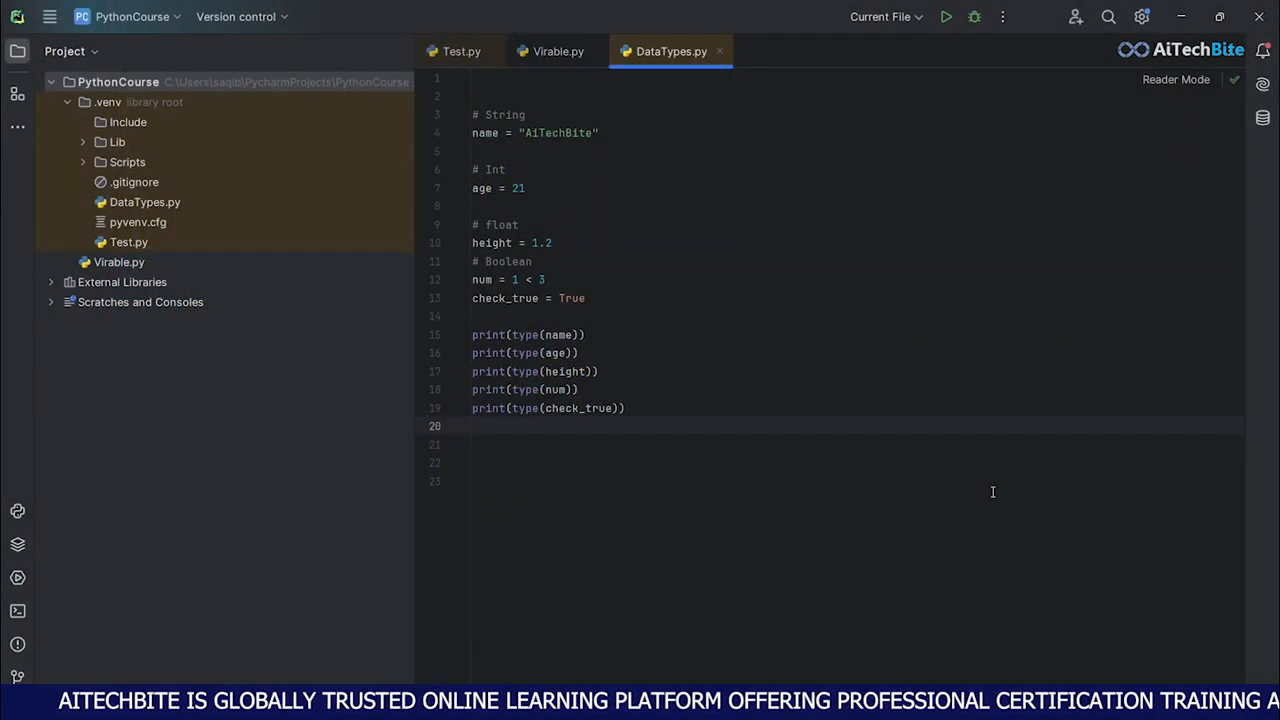Open the Notifications bell
The width and height of the screenshot is (1280, 720).
tap(1263, 51)
